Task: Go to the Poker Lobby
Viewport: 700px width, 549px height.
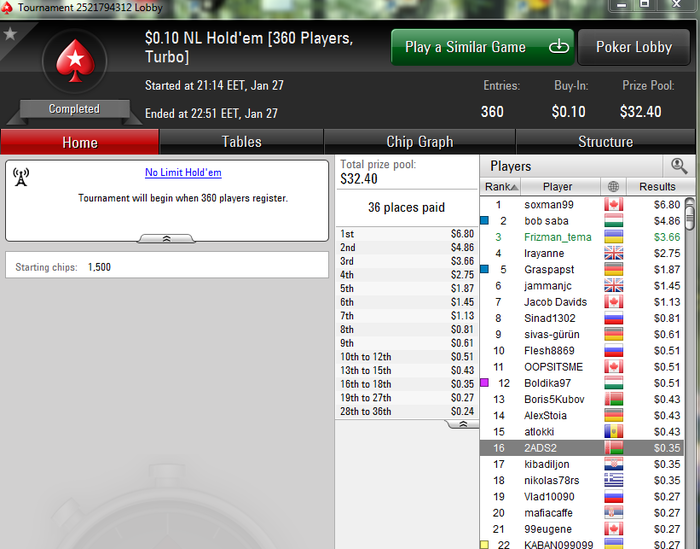Action: 634,47
